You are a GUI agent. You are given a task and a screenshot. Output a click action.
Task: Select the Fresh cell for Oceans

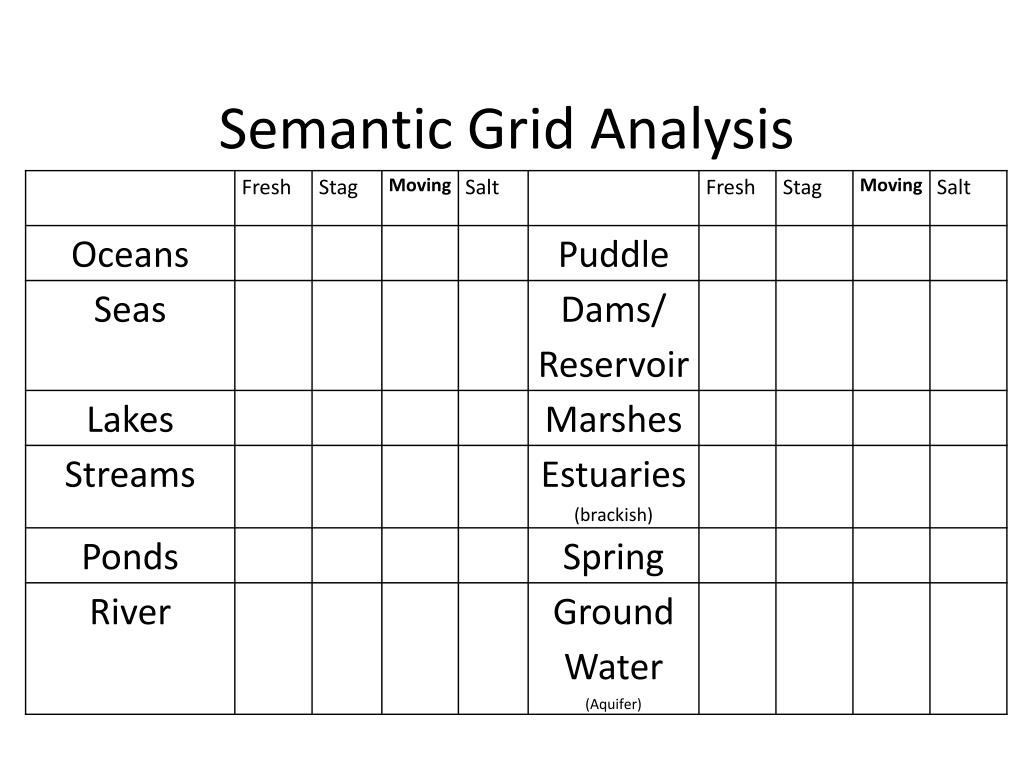[273, 253]
